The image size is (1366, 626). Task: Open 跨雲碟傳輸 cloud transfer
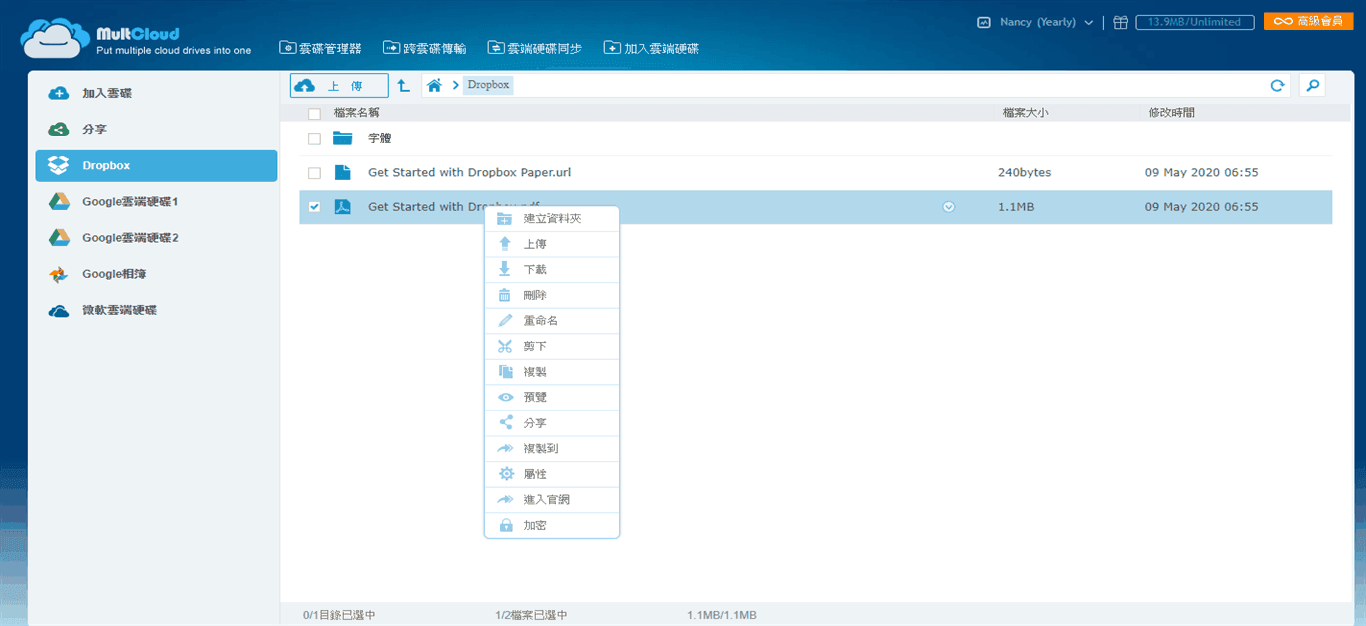(424, 48)
